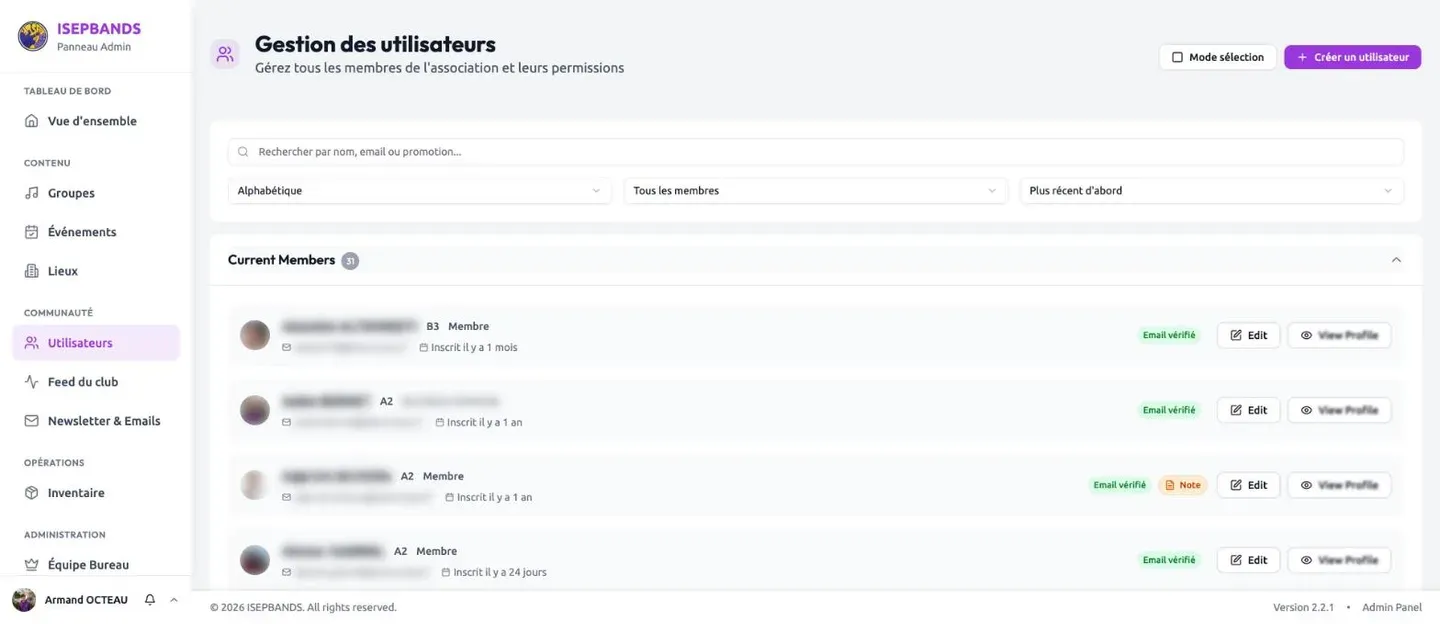Image resolution: width=1440 pixels, height=624 pixels.
Task: Click Email vérifié badge beside the Note badge
Action: pyautogui.click(x=1120, y=485)
